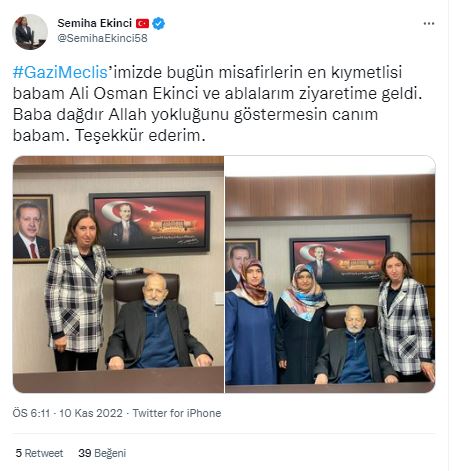Screen dimensions: 453x471
Task: Click the blue verified badge
Action: (x=159, y=23)
